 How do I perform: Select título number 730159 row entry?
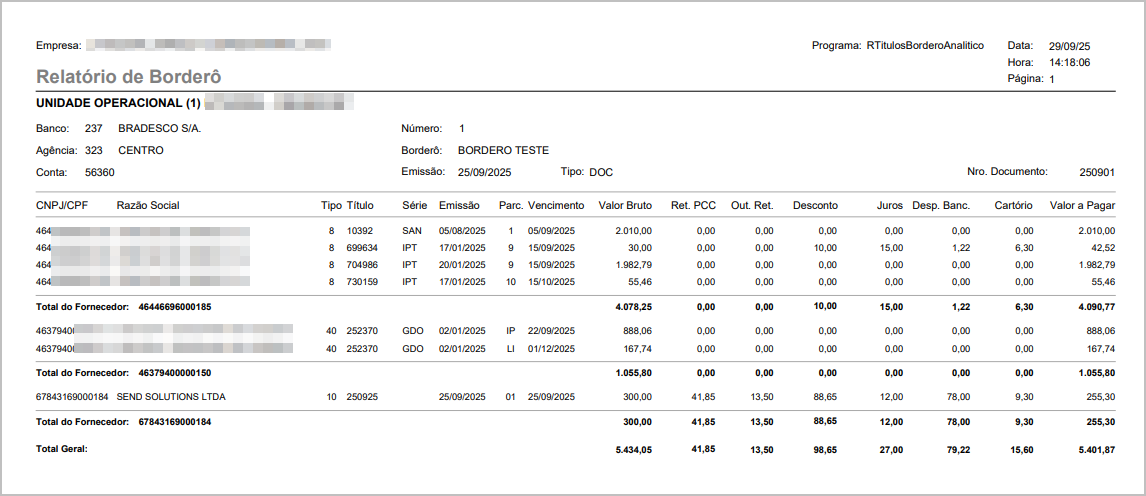pos(362,282)
